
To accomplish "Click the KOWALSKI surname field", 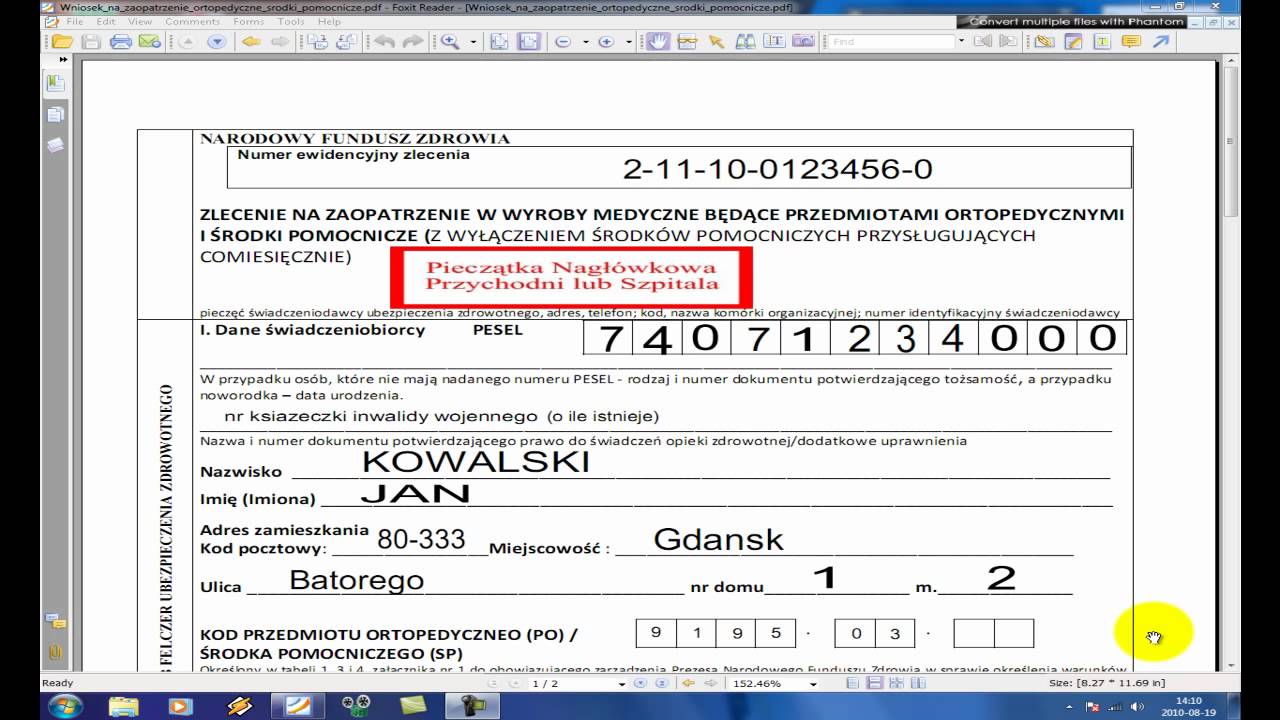I will [476, 462].
